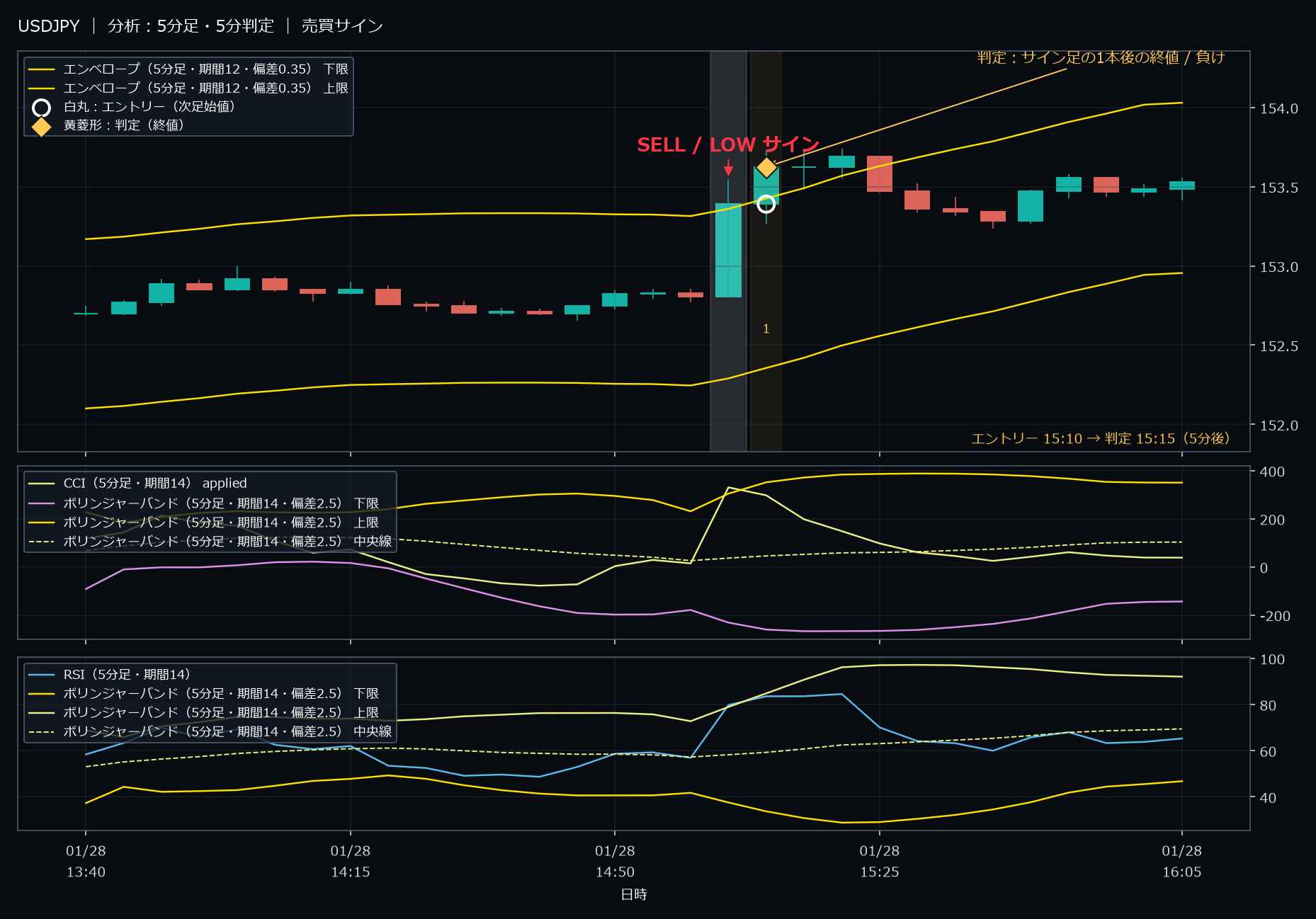Click the large red candle after the signal
Screen dimensions: 1316x919
click(x=879, y=173)
